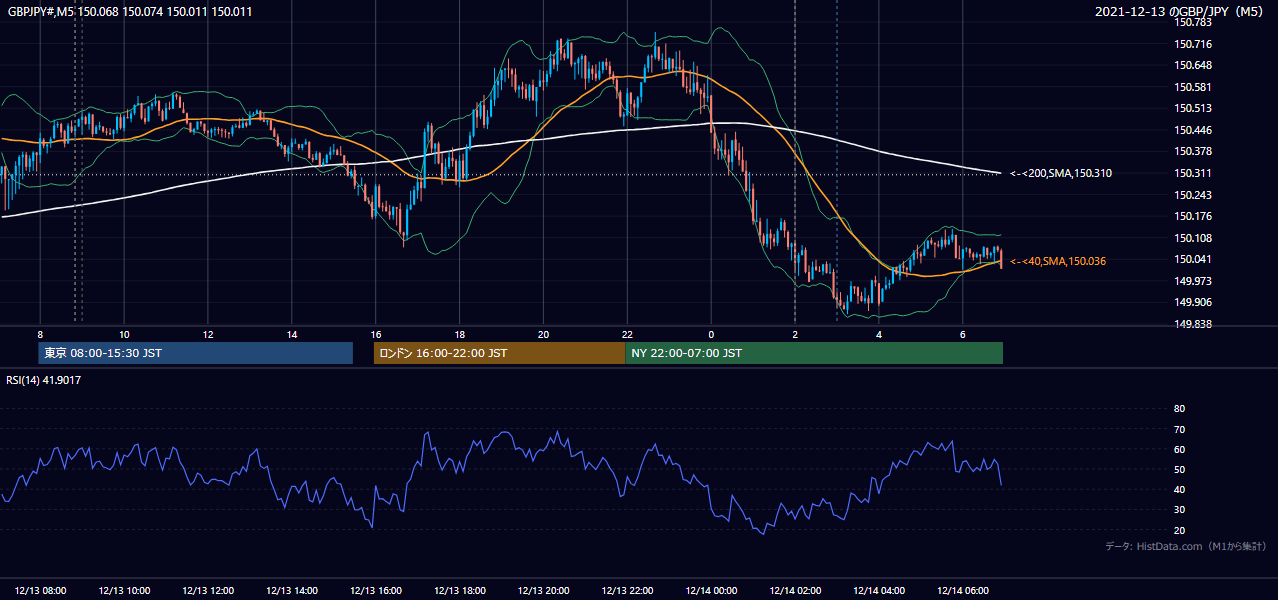1278x600 pixels.
Task: Click RSI axis level 80
Action: (x=1179, y=409)
